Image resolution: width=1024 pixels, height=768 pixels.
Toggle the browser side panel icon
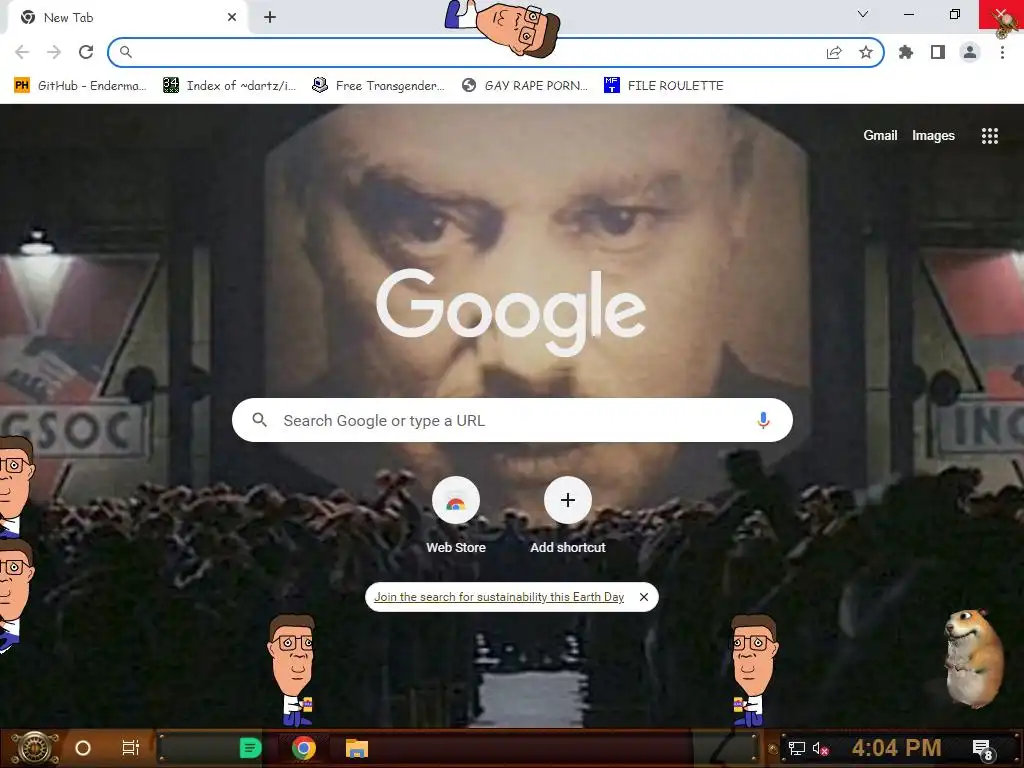pos(938,52)
